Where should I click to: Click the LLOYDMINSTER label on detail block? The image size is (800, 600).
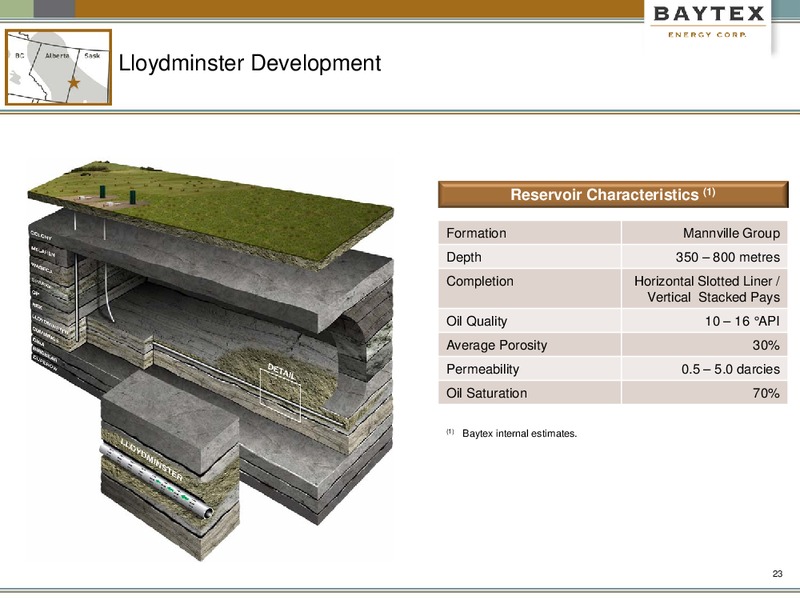click(151, 458)
